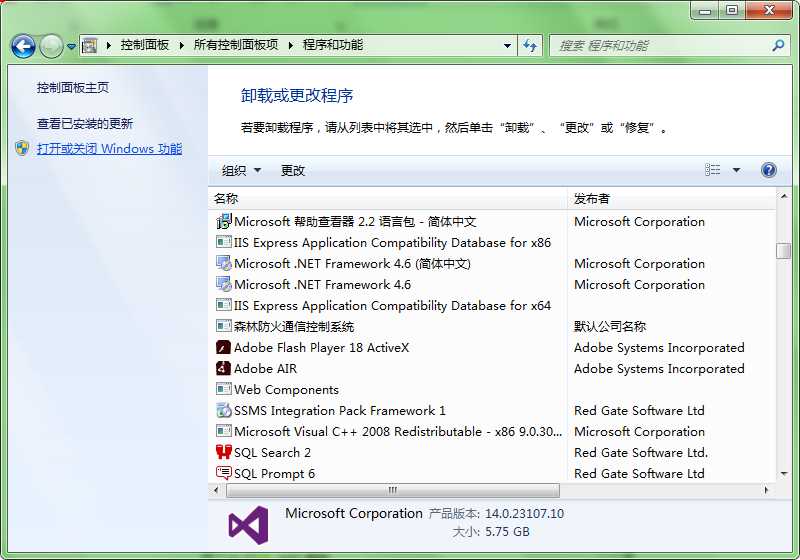Expand arrow after 控制面板 breadcrumb
The width and height of the screenshot is (800, 560).
click(181, 45)
